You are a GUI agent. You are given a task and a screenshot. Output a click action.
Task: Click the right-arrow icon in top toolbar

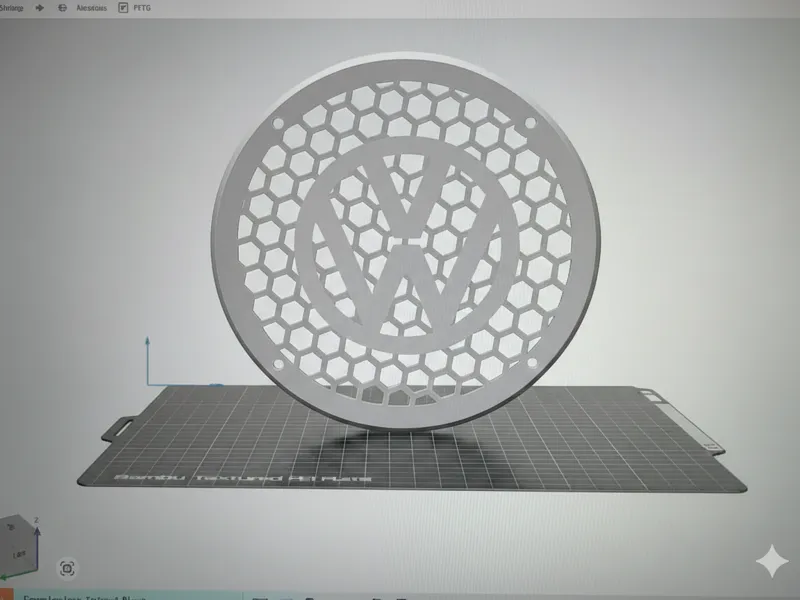[x=39, y=8]
